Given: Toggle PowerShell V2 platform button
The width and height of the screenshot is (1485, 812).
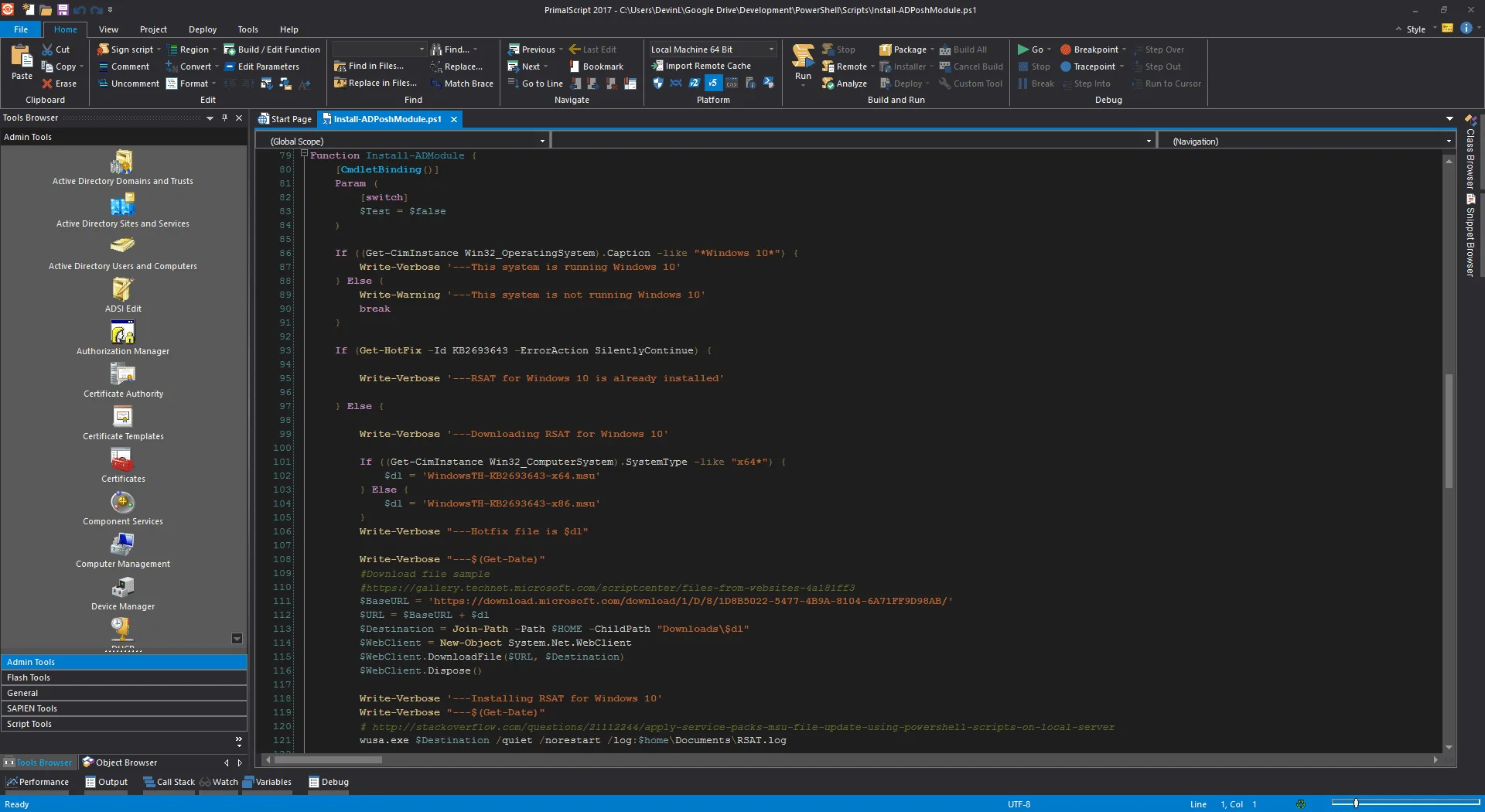Looking at the screenshot, I should pyautogui.click(x=695, y=83).
